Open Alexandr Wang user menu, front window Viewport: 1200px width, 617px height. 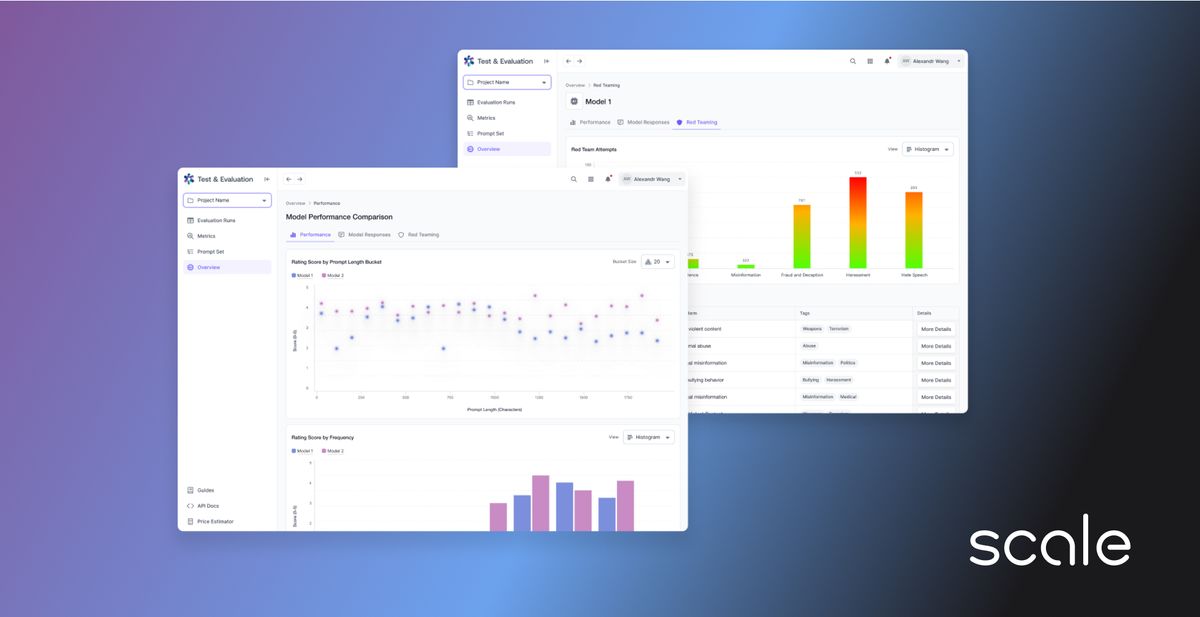[x=652, y=179]
